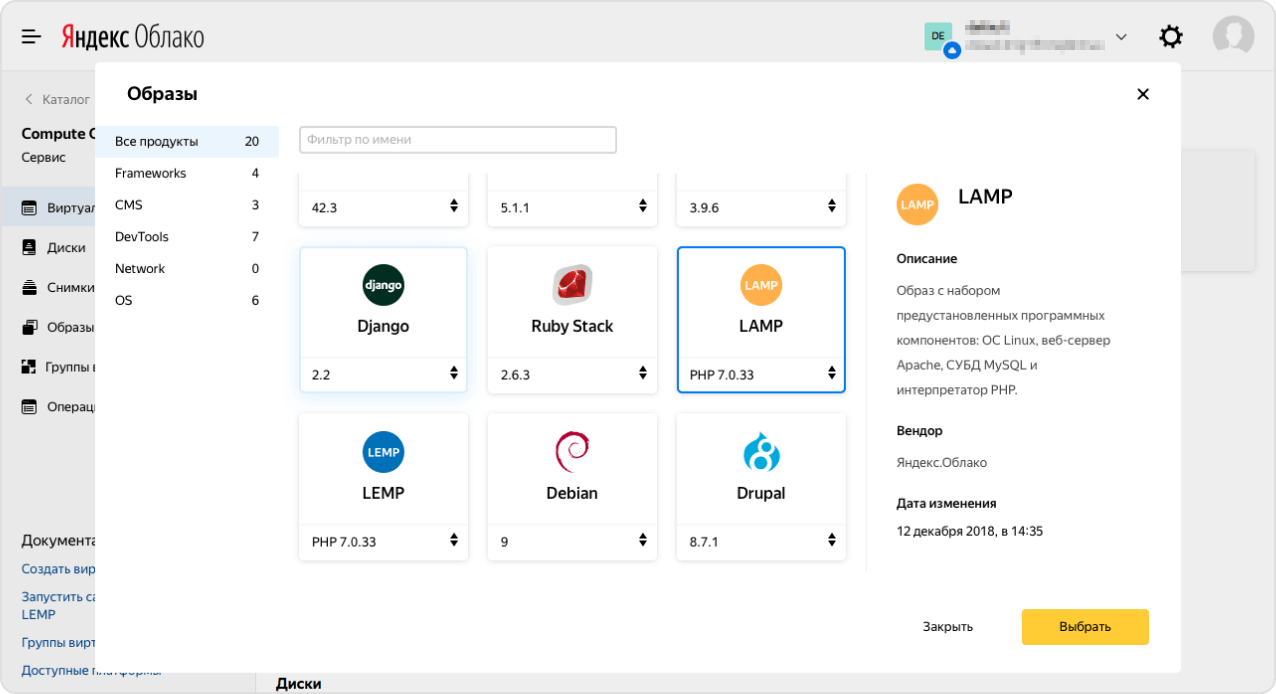Open settings via the gear icon
Screen dimensions: 1276x694
click(1170, 37)
